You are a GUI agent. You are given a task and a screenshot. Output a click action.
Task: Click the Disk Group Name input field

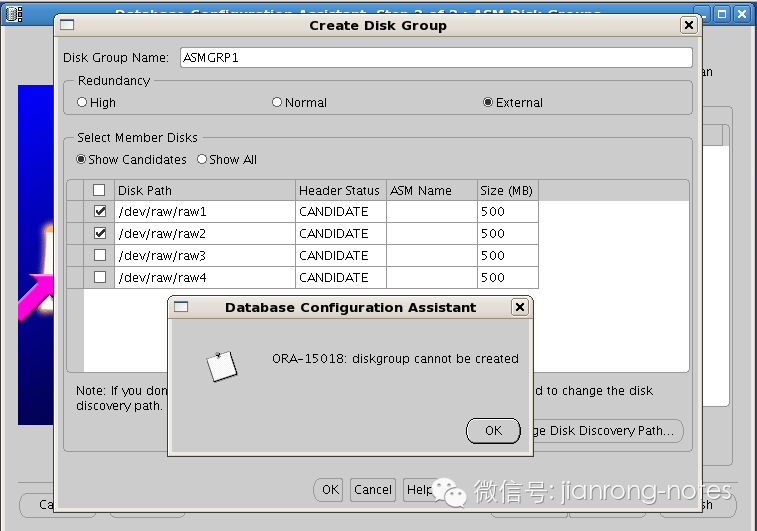(436, 57)
